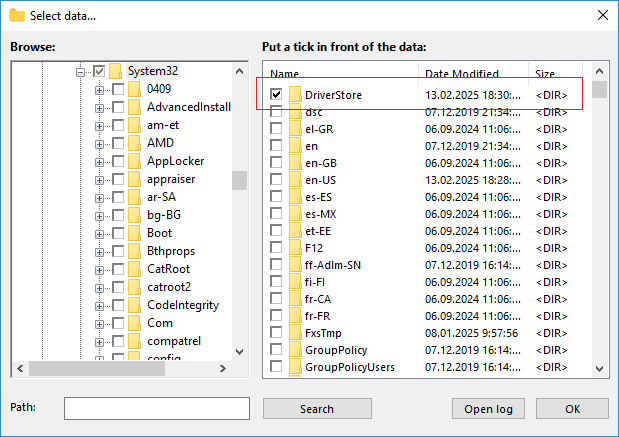
Task: Click the AppLocker folder icon
Action: tap(134, 161)
